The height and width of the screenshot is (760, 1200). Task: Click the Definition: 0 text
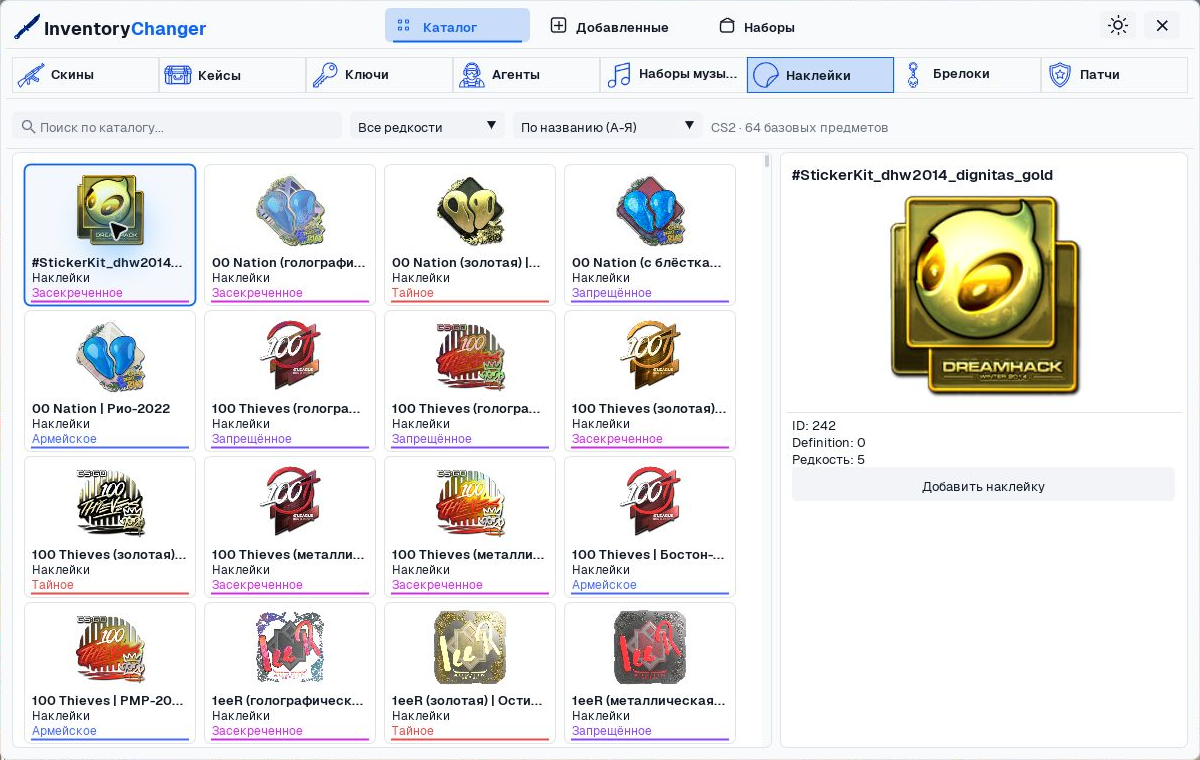[x=829, y=442]
